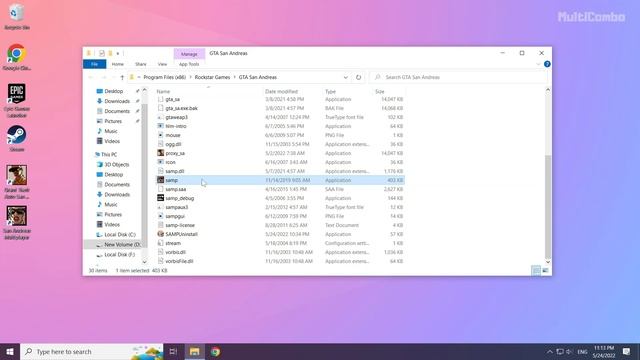Click the Explorer help question mark icon
Image resolution: width=640 pixels, height=360 pixels.
click(x=547, y=64)
